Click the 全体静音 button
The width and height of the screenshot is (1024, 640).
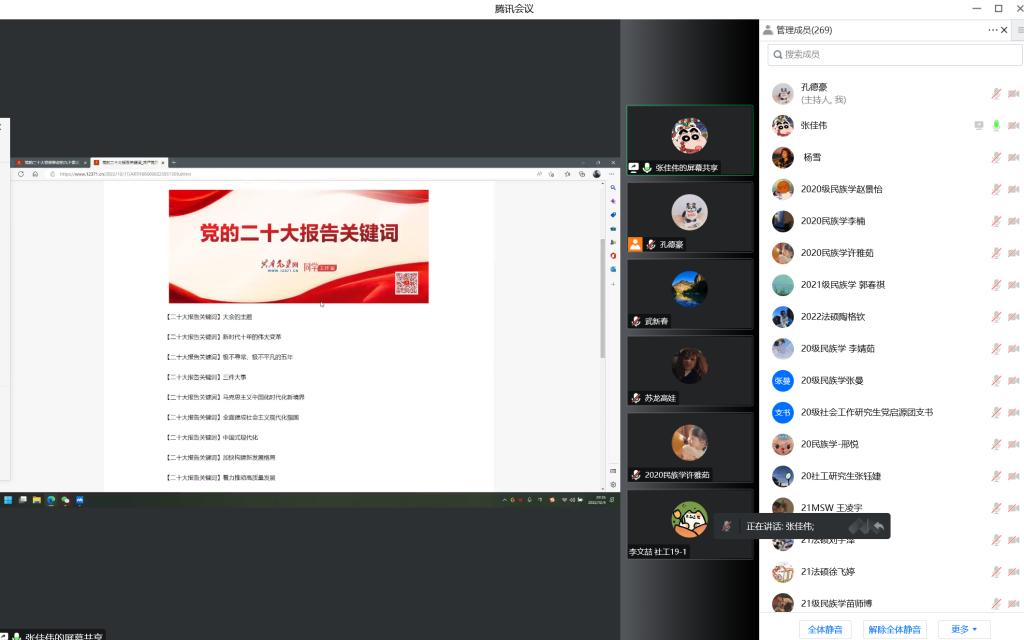point(824,629)
